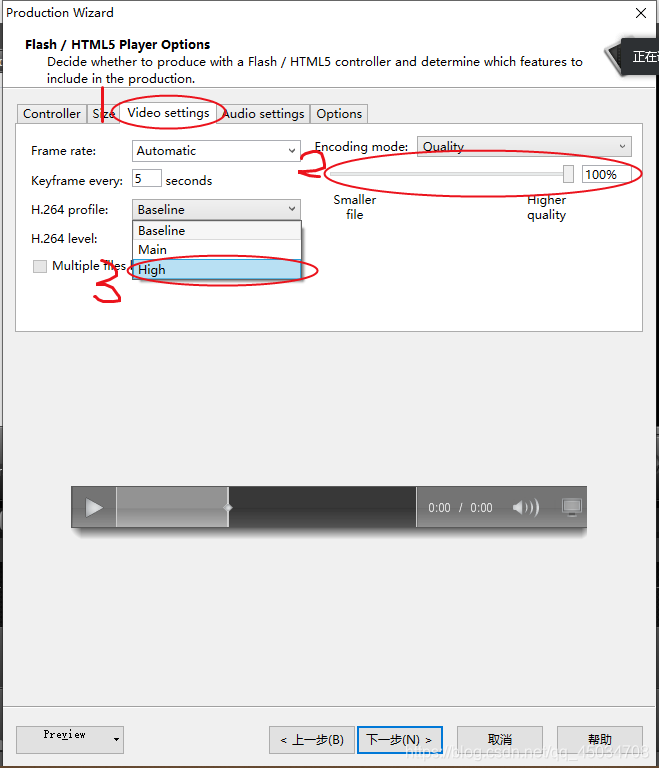
Task: Select Baseline in the profile list
Action: click(x=216, y=231)
